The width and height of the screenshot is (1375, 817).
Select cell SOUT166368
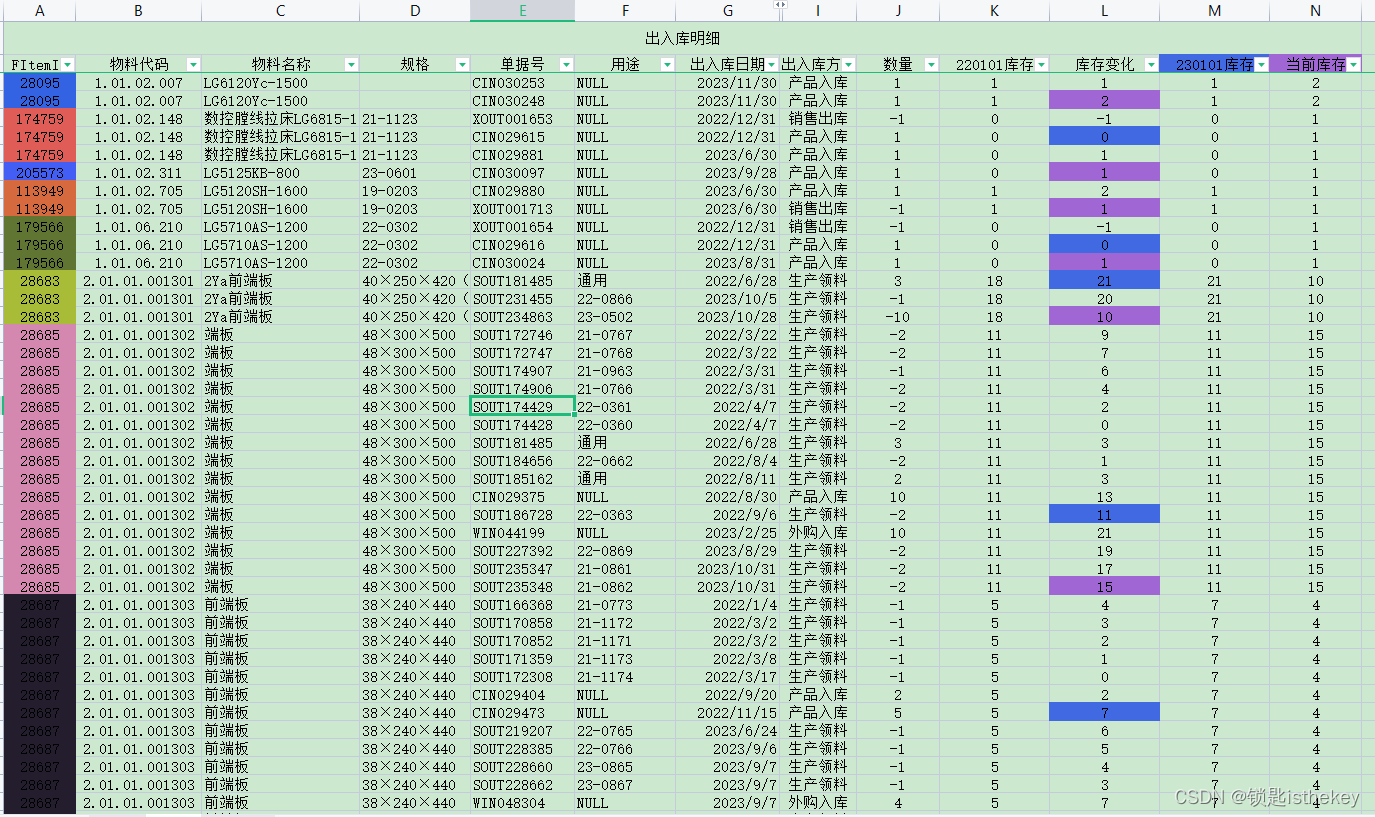pyautogui.click(x=522, y=605)
